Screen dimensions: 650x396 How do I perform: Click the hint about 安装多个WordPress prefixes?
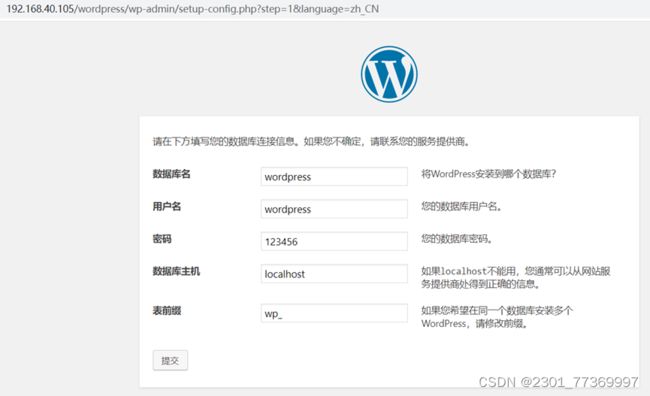[497, 317]
